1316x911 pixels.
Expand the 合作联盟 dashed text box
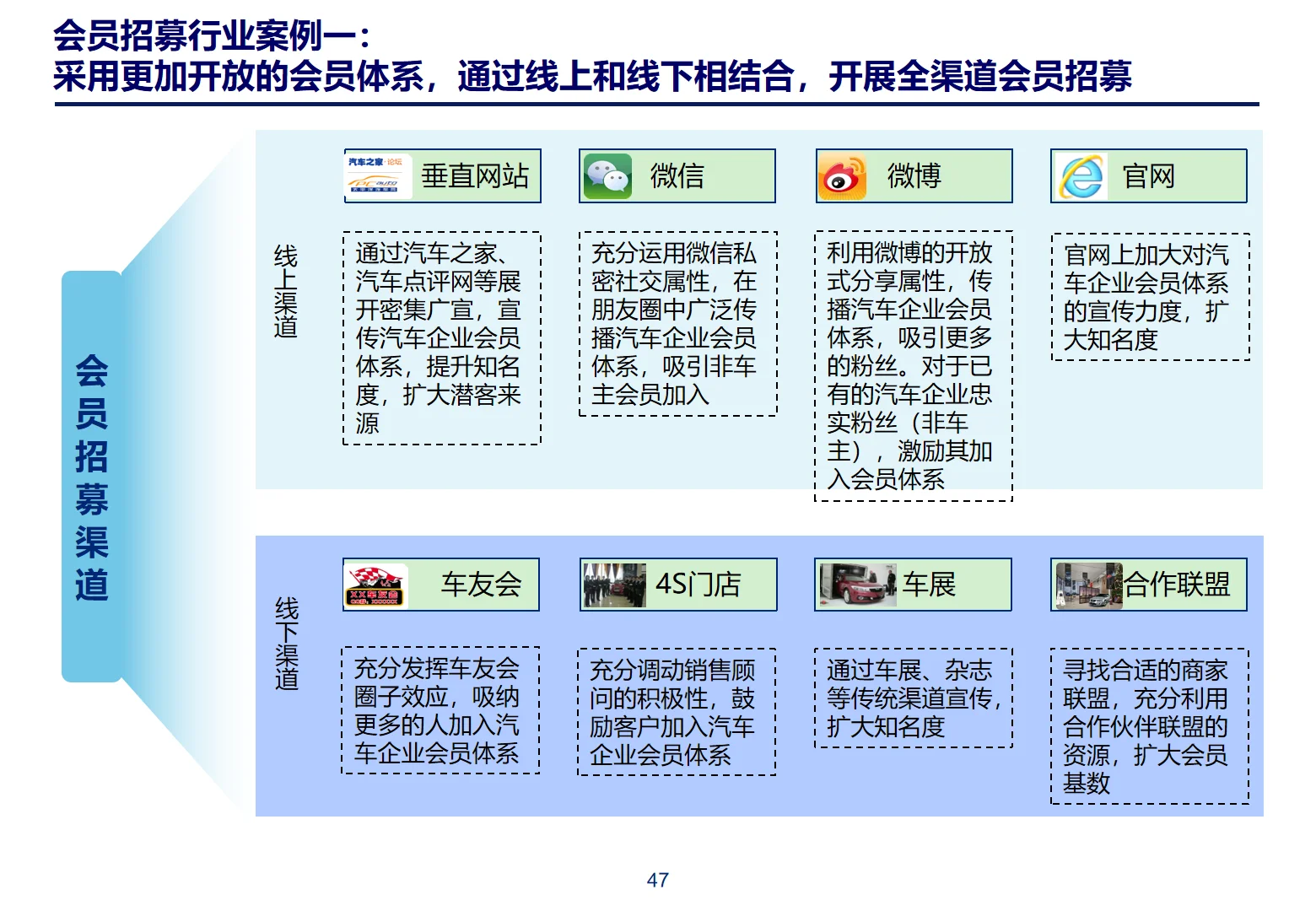(1149, 727)
